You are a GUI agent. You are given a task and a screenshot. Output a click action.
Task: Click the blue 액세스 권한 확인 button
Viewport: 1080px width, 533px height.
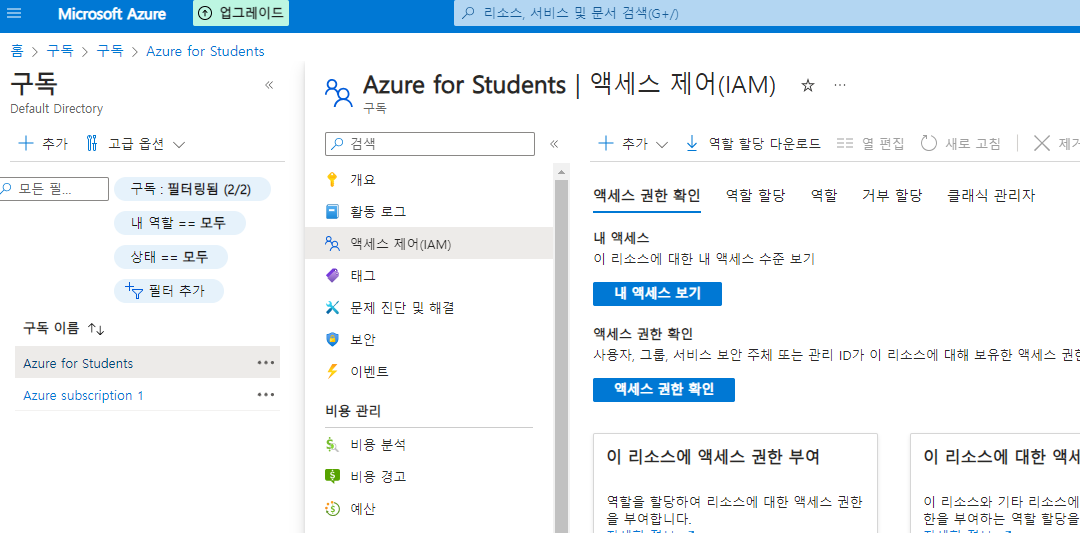[x=664, y=389]
